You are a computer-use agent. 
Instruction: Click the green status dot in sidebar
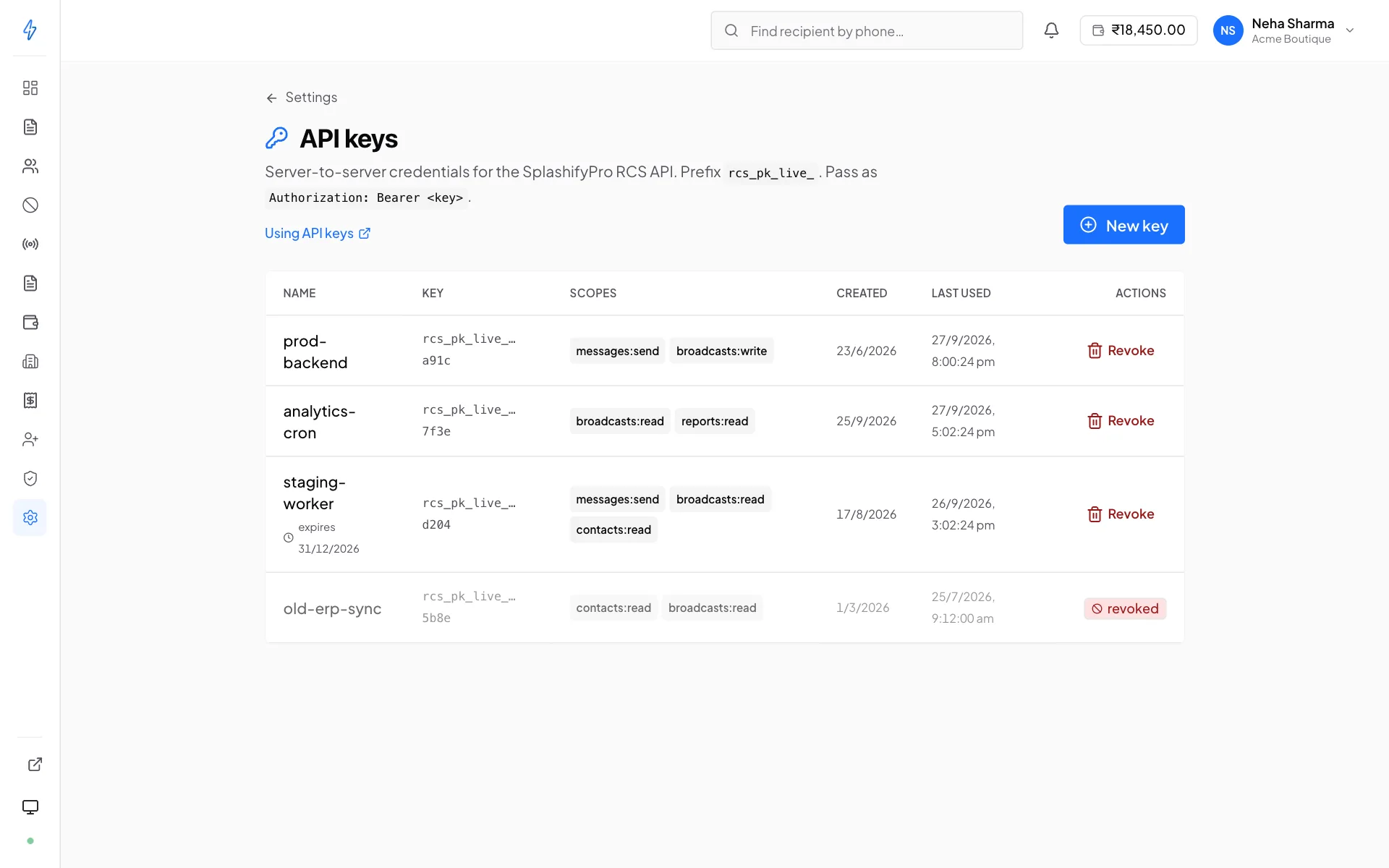pos(30,841)
